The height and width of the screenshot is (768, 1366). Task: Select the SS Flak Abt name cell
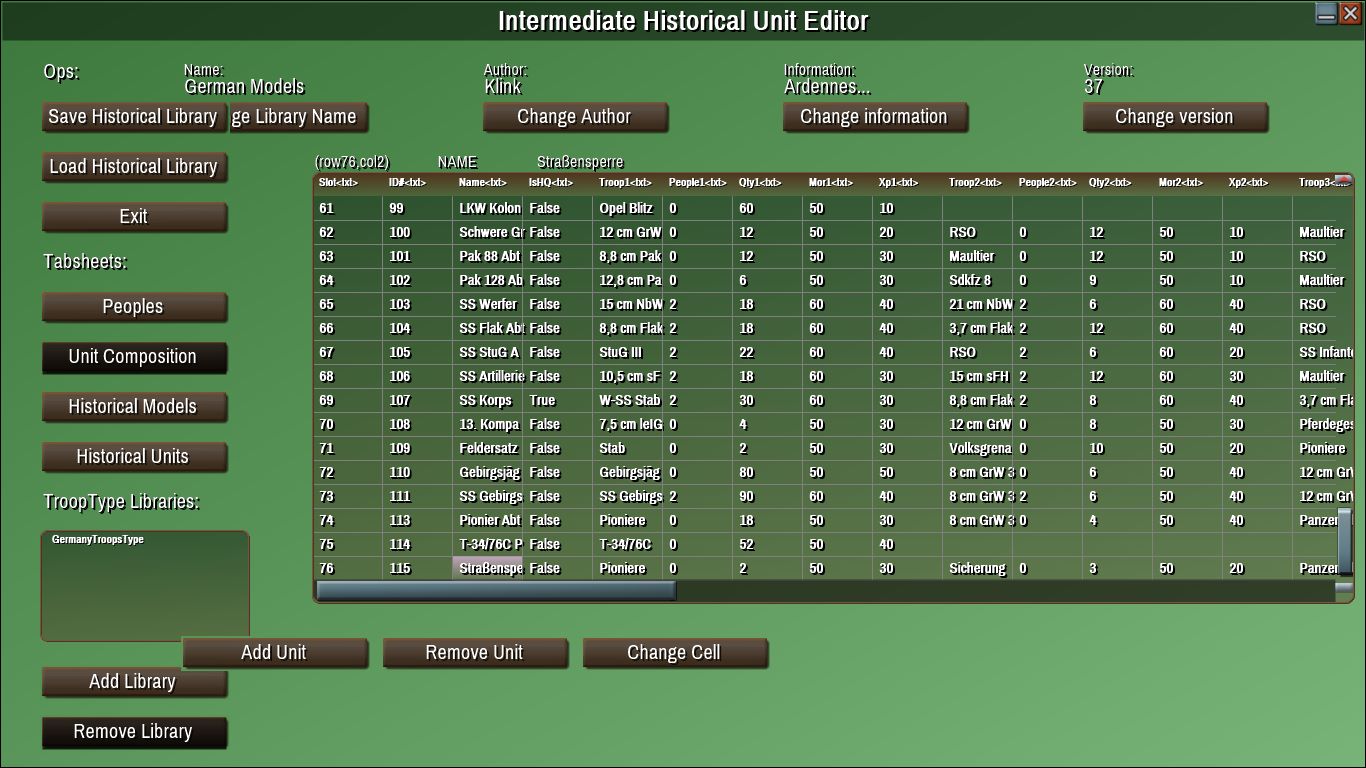tap(488, 328)
